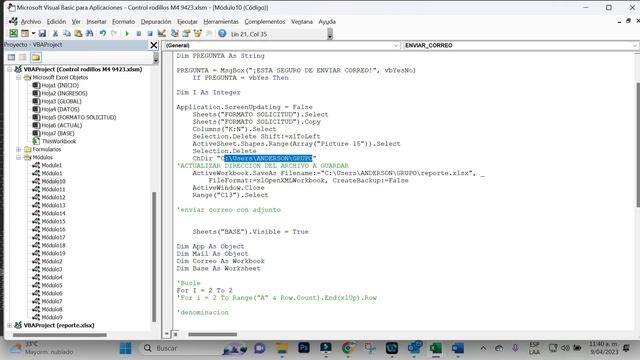Click the Copy toolbar icon
This screenshot has width=640, height=360.
[67, 33]
